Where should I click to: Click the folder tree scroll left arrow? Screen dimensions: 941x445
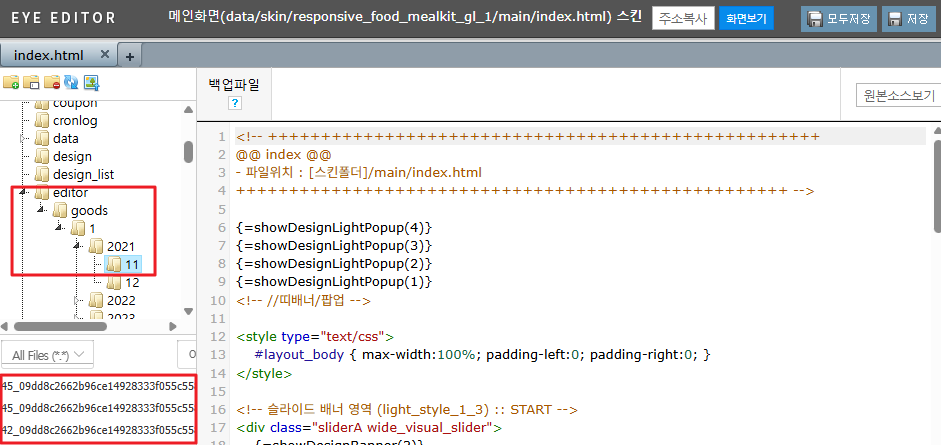[x=5, y=327]
